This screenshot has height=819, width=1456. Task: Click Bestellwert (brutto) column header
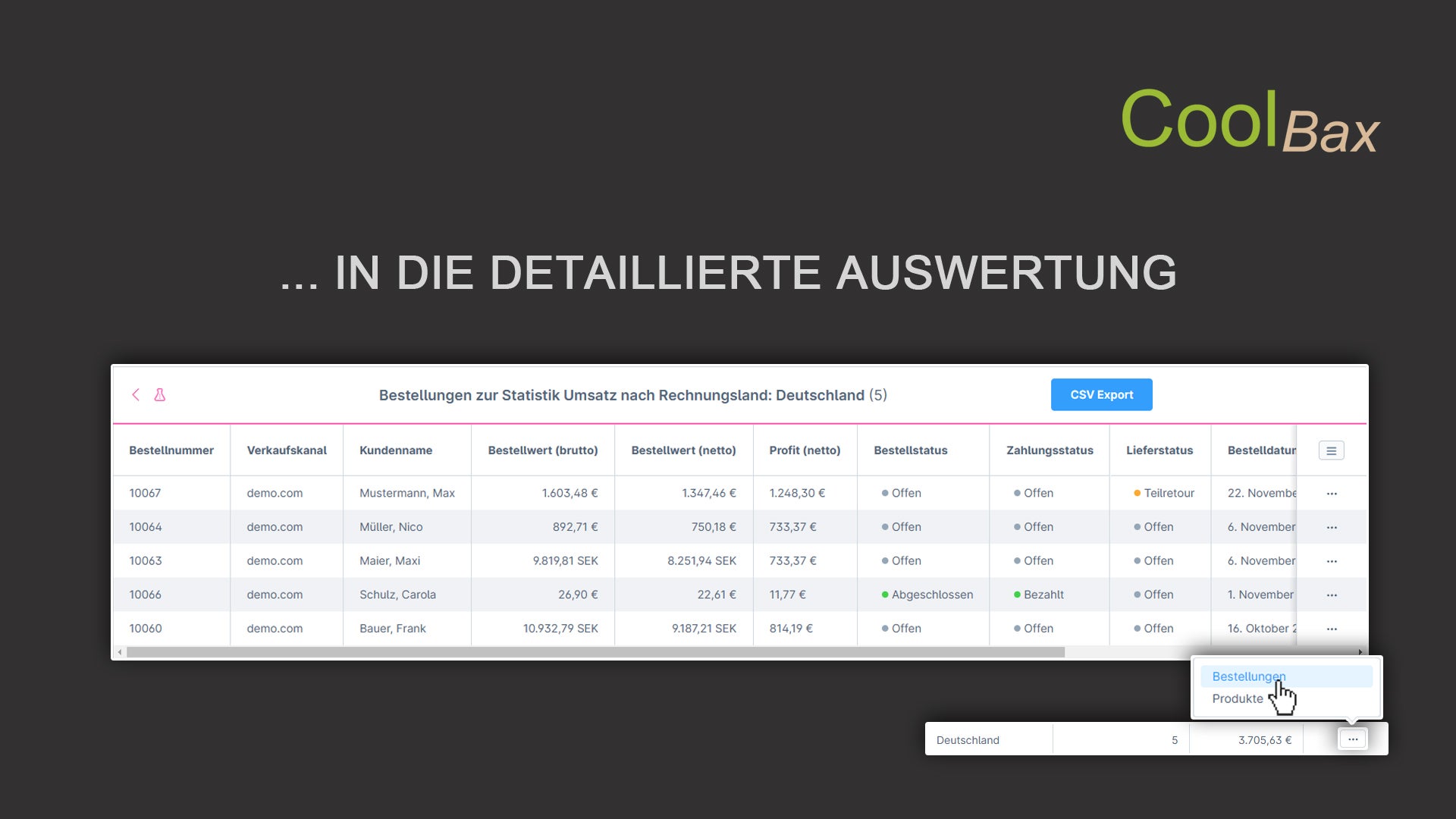click(x=543, y=450)
